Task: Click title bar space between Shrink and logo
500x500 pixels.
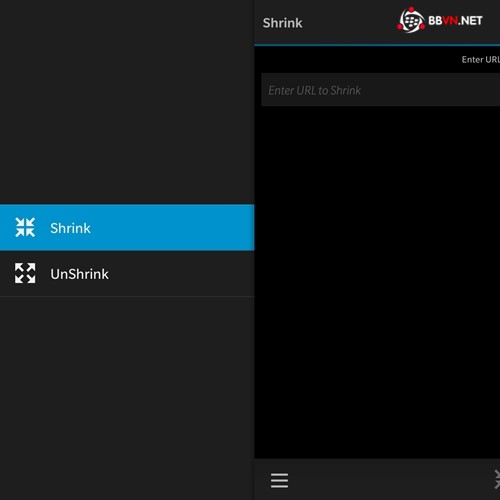Action: click(x=349, y=22)
